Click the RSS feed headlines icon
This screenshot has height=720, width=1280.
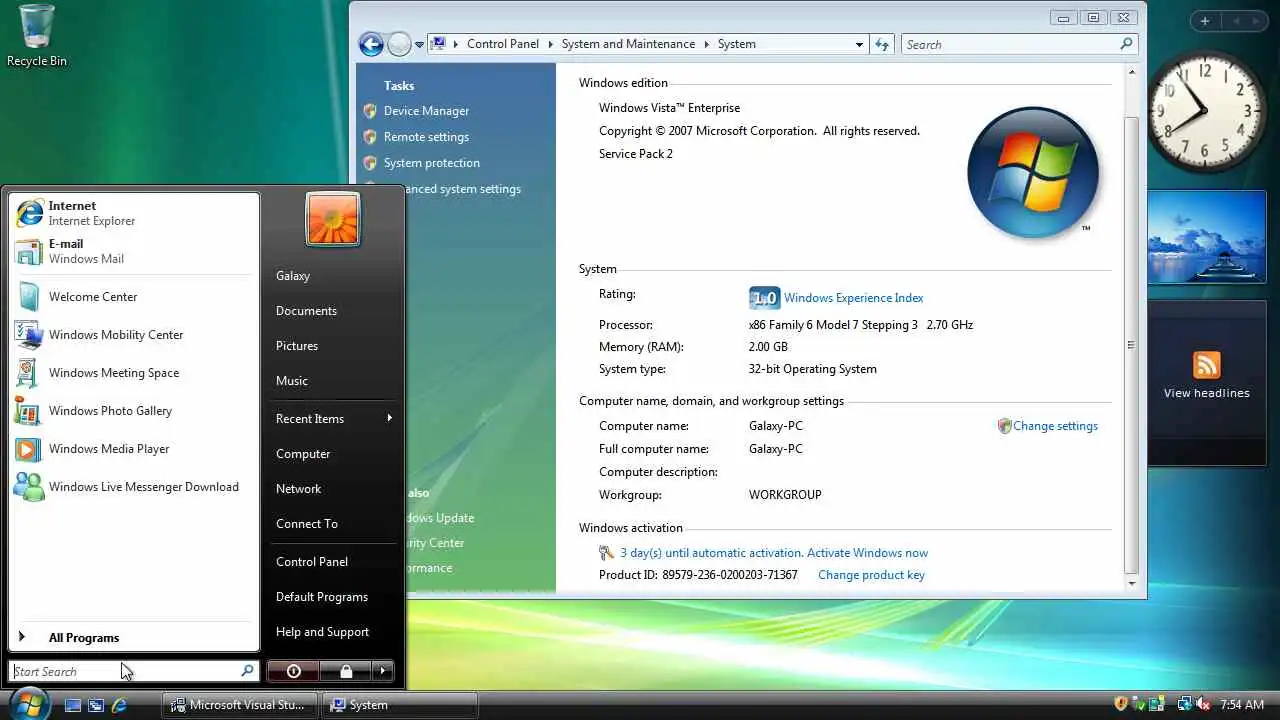point(1207,365)
